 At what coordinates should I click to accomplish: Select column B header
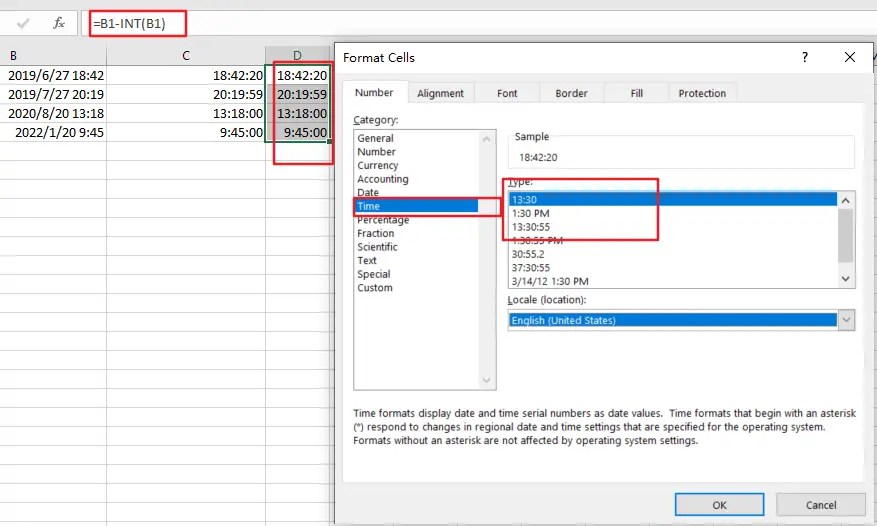click(53, 55)
